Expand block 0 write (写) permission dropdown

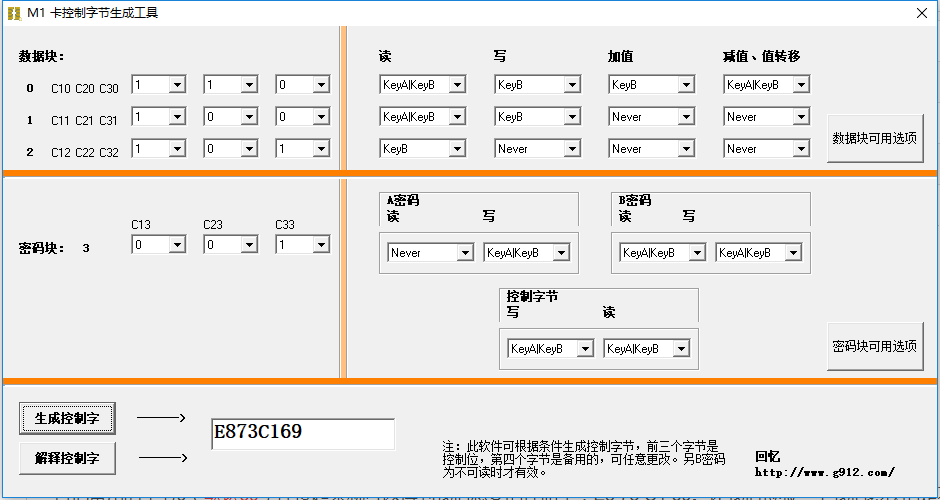click(x=571, y=85)
